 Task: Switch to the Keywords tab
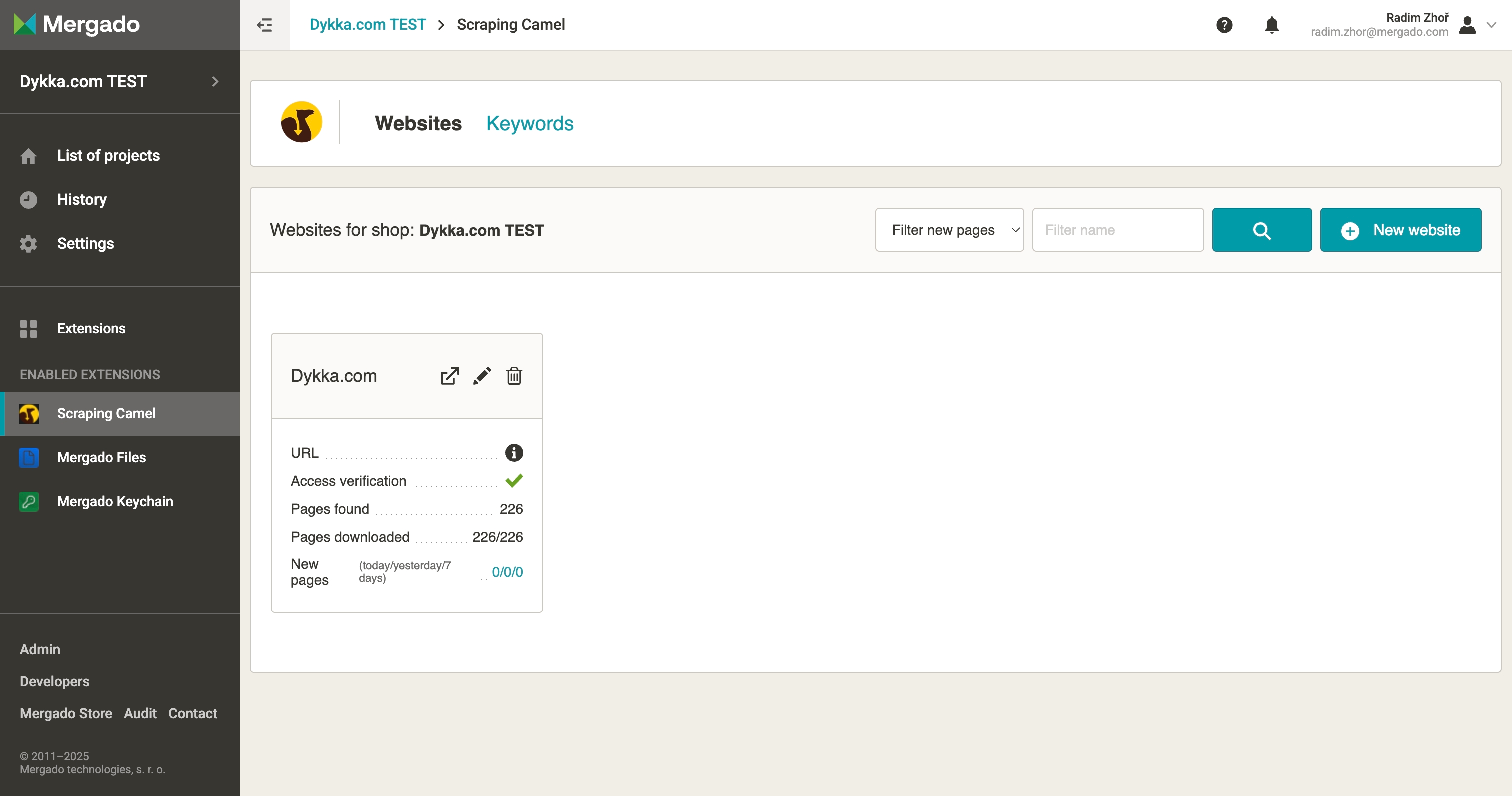click(529, 123)
